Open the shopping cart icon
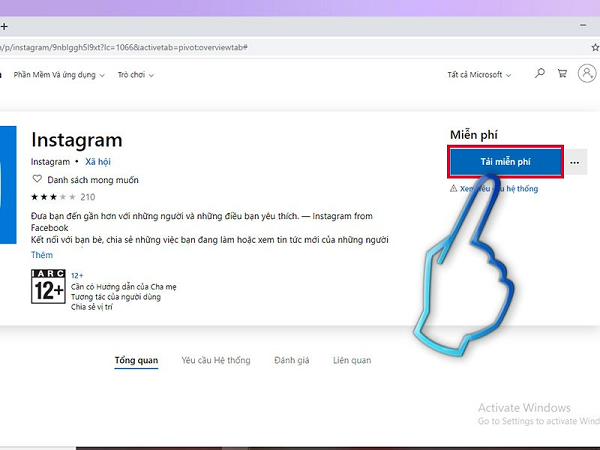 point(562,73)
